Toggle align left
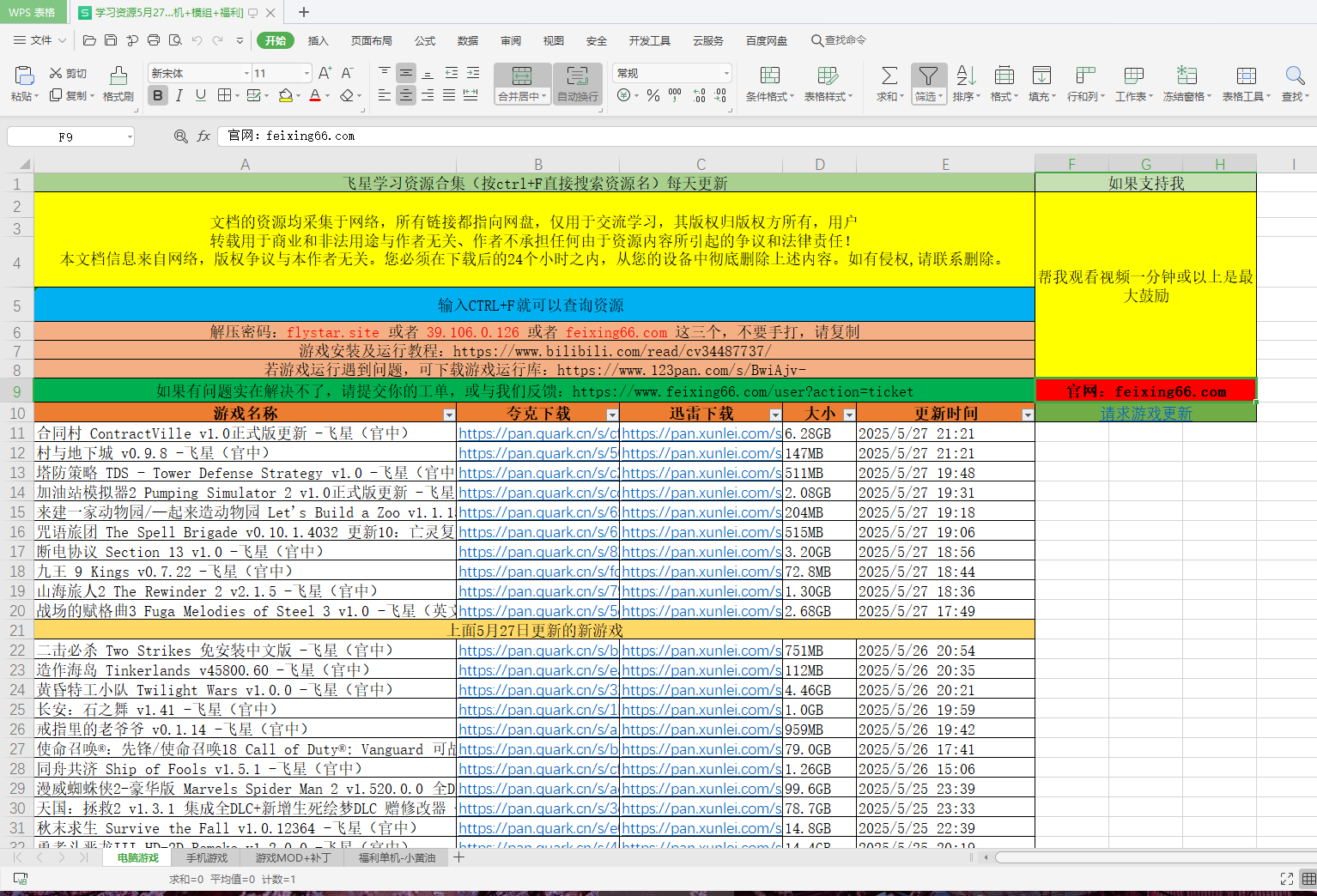The width and height of the screenshot is (1317, 896). pyautogui.click(x=385, y=95)
